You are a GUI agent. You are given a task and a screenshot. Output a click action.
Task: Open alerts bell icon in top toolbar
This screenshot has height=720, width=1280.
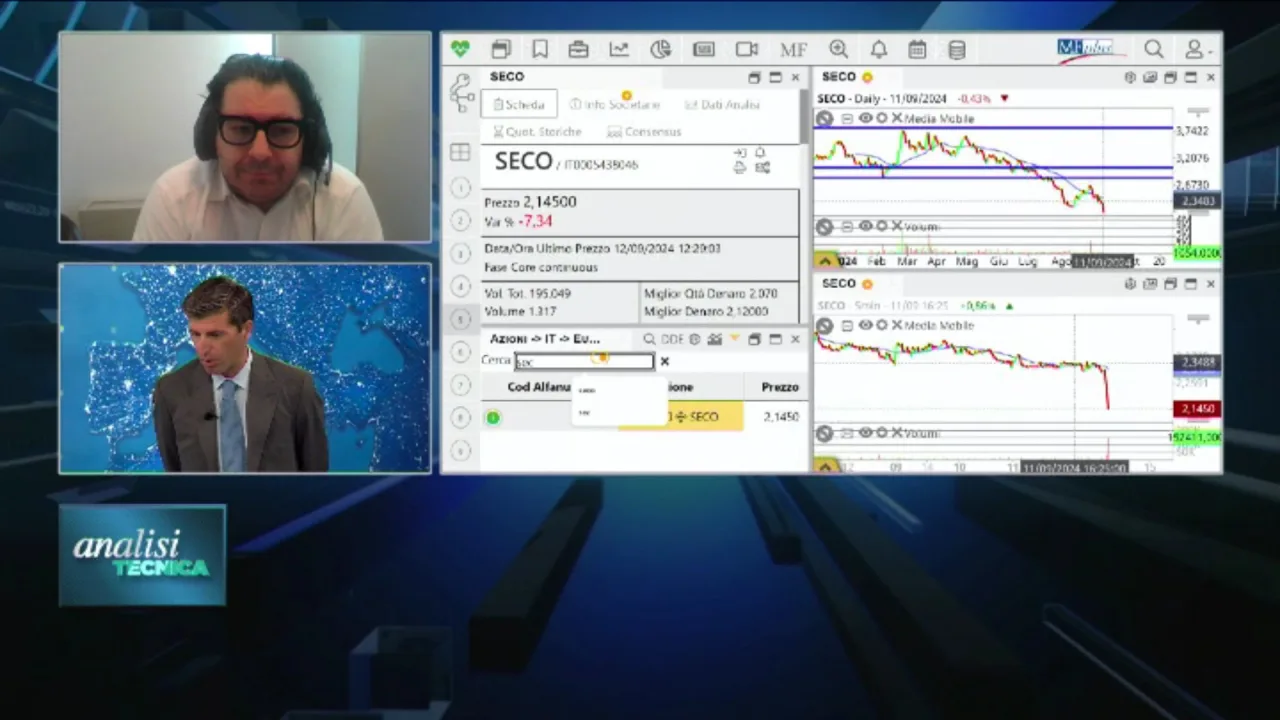(878, 49)
